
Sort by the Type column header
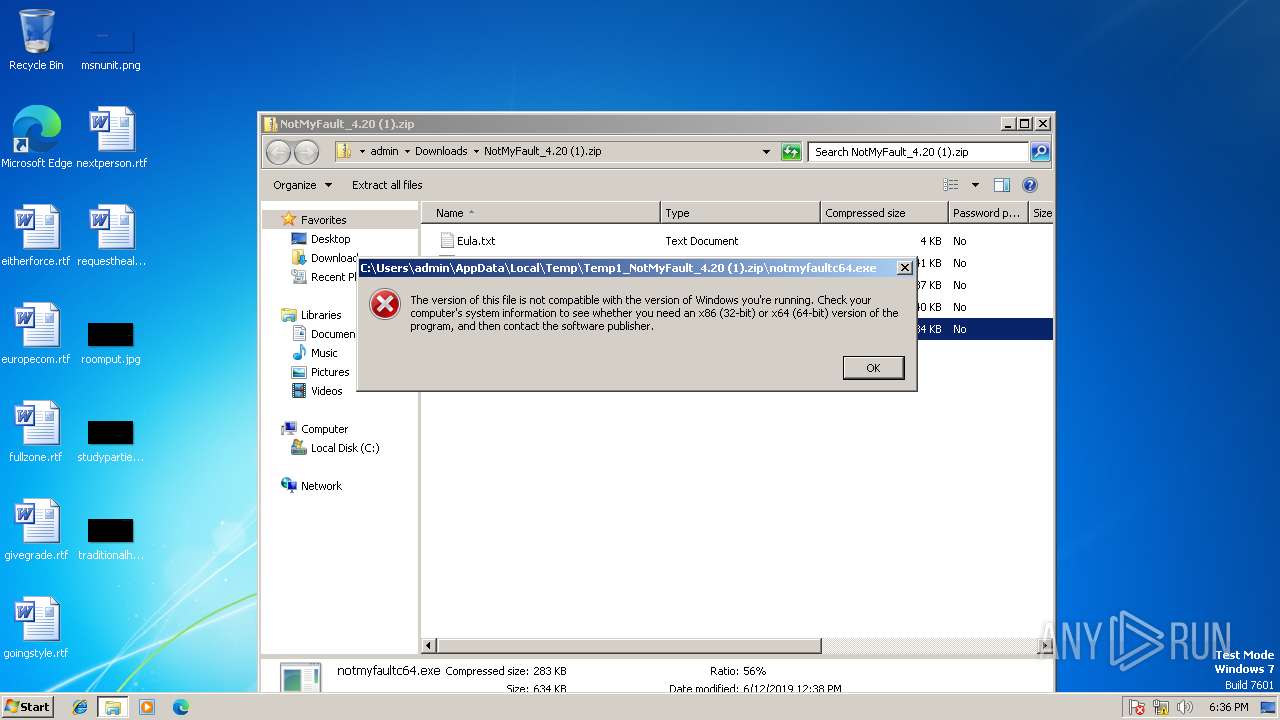(x=740, y=213)
